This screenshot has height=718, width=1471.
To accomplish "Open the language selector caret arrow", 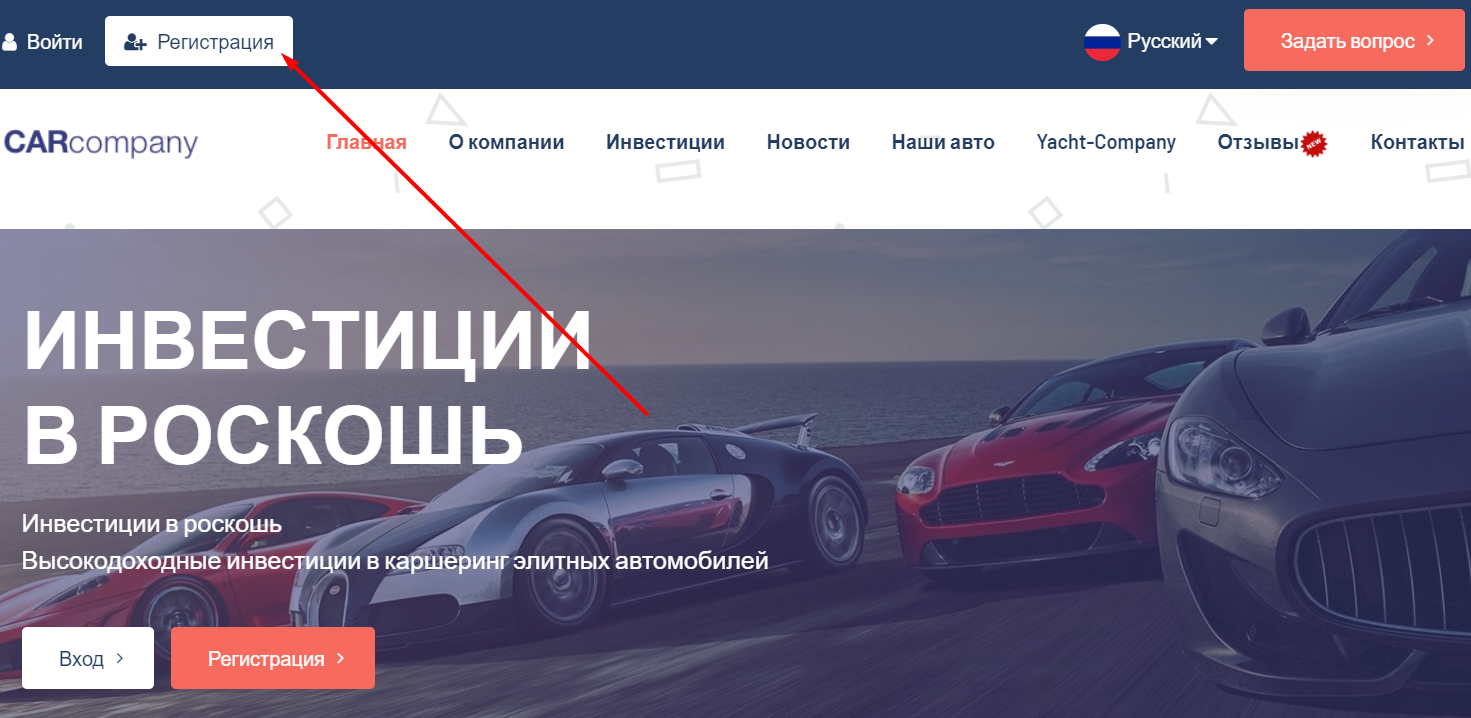I will click(x=1211, y=42).
